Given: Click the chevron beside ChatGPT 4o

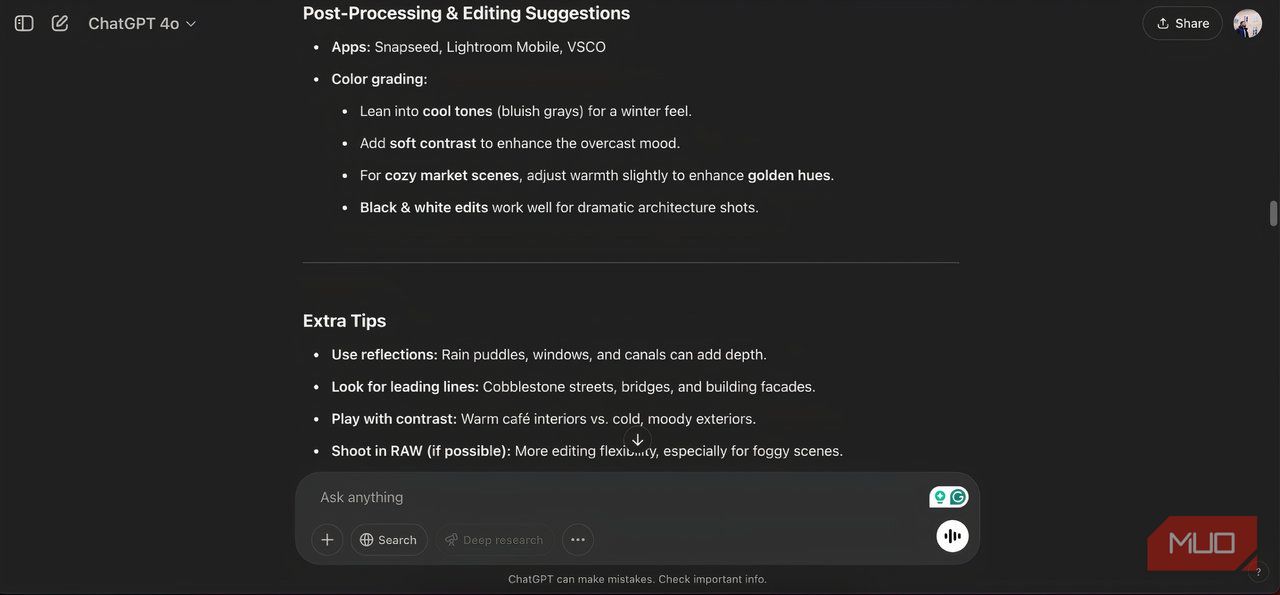Looking at the screenshot, I should coord(191,24).
